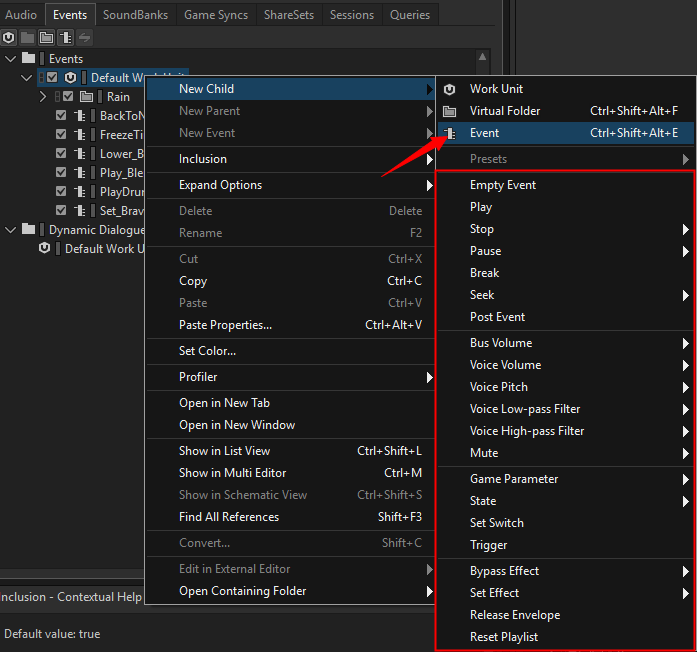Click the new Event toolbar icon
Viewport: 697px width, 652px height.
pyautogui.click(x=65, y=38)
